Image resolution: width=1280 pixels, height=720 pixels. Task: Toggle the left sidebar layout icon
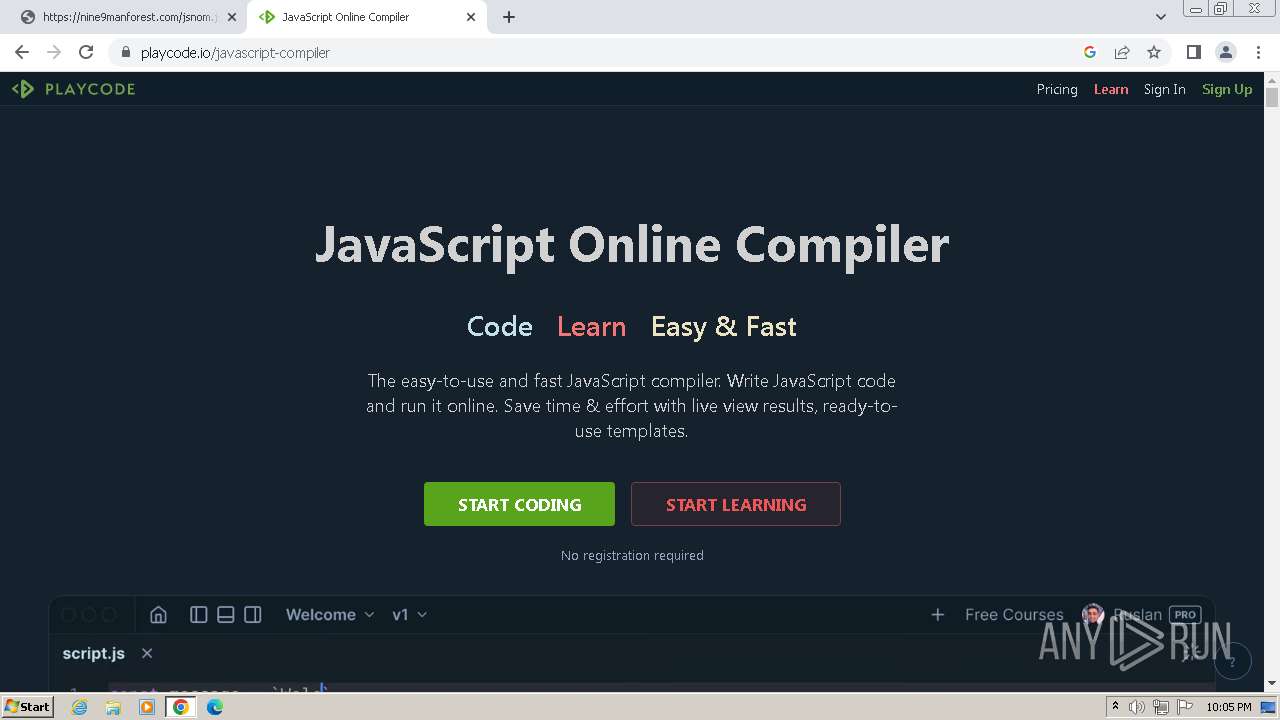(199, 615)
